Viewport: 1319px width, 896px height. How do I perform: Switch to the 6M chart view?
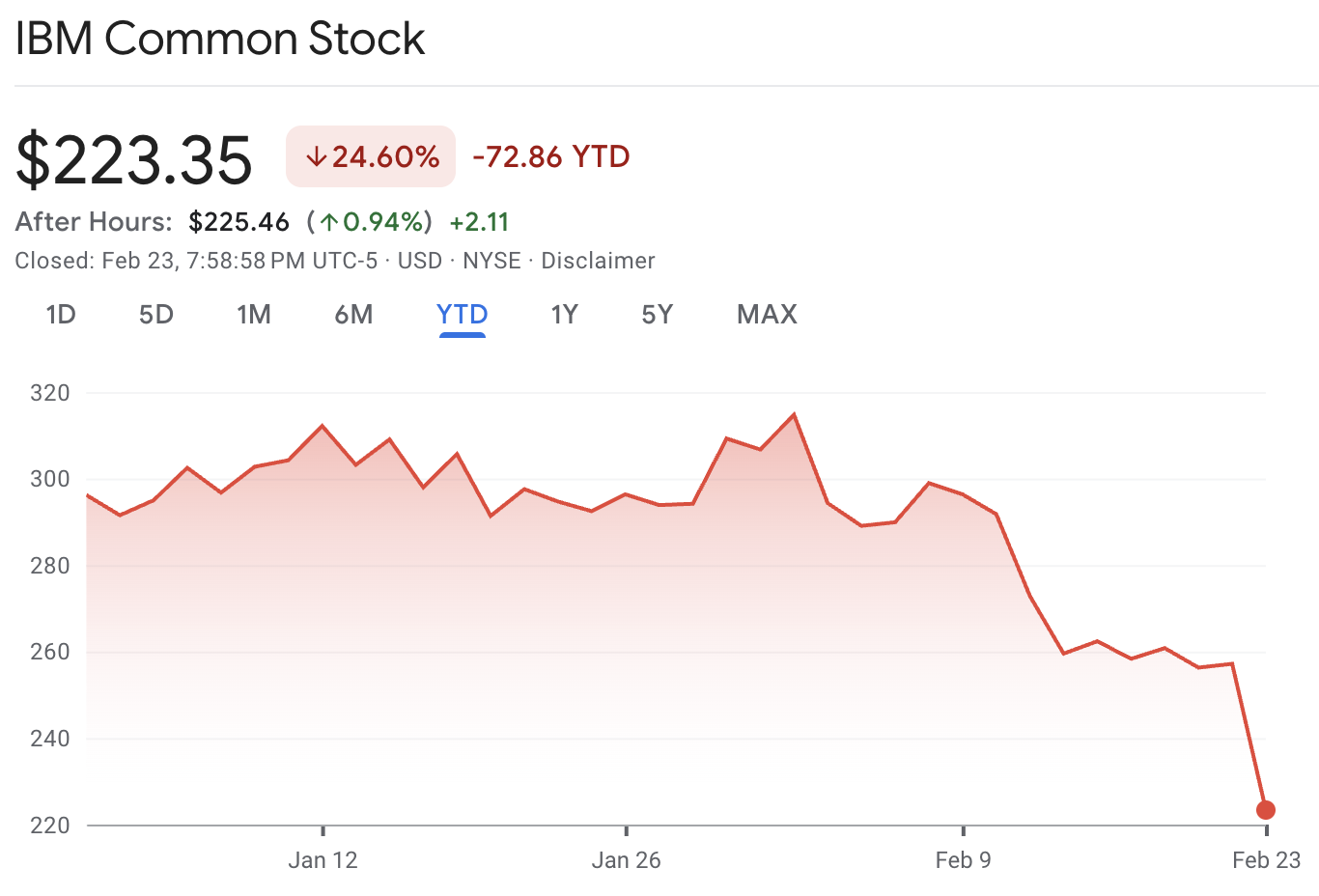click(x=353, y=314)
